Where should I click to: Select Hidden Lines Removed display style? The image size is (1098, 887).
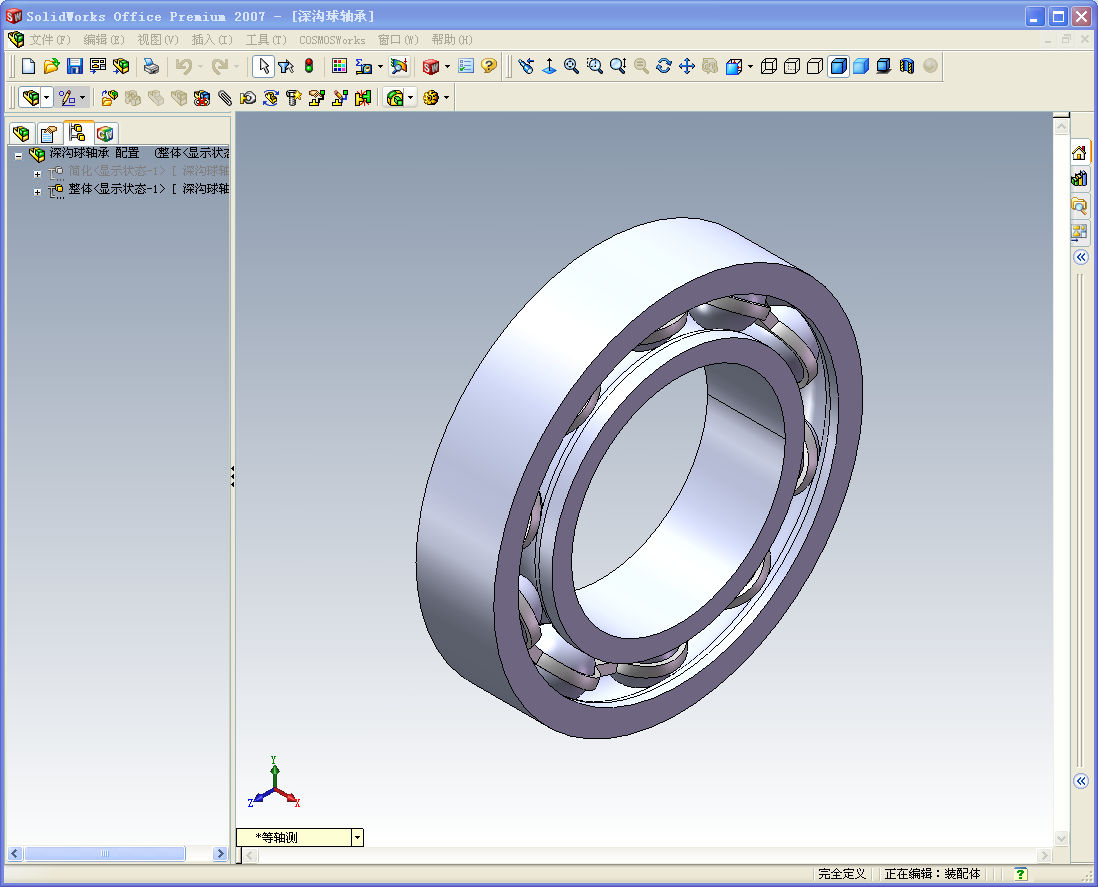(815, 67)
